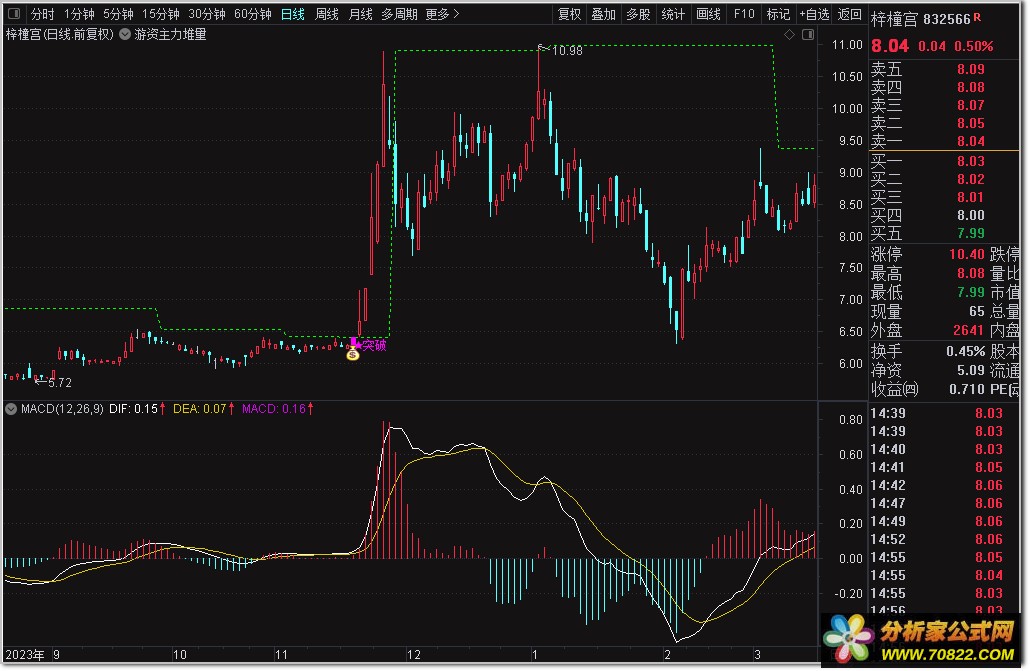Click the 14:47 trade tick row
Screen dimensions: 1031x671
pos(944,503)
